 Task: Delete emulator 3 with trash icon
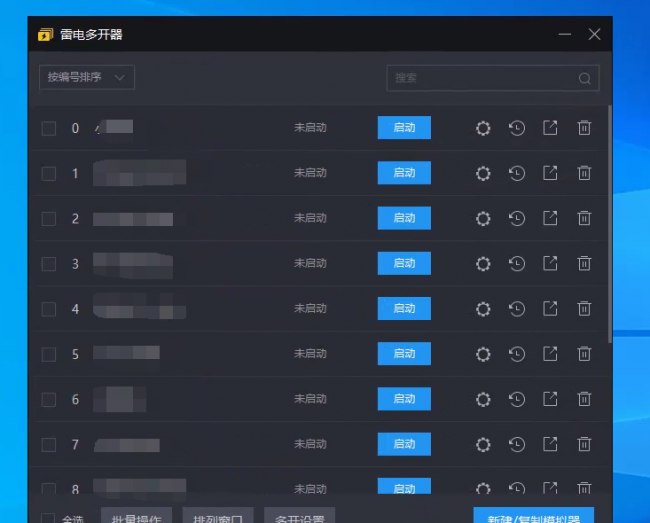(584, 263)
